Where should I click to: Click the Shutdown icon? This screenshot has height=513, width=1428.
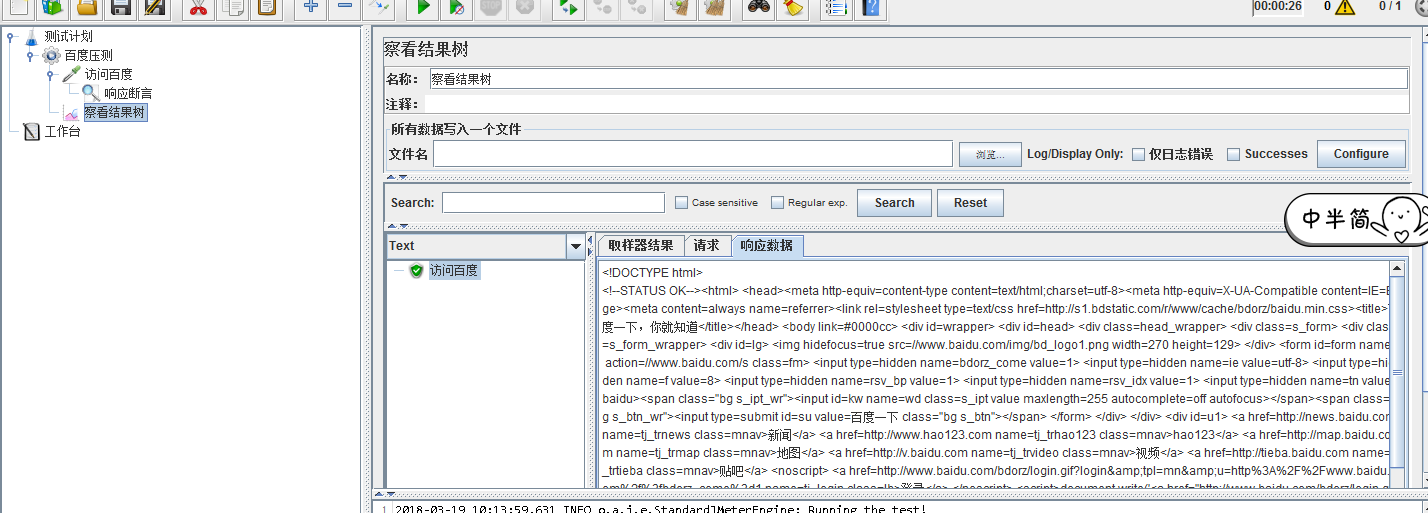[x=525, y=8]
